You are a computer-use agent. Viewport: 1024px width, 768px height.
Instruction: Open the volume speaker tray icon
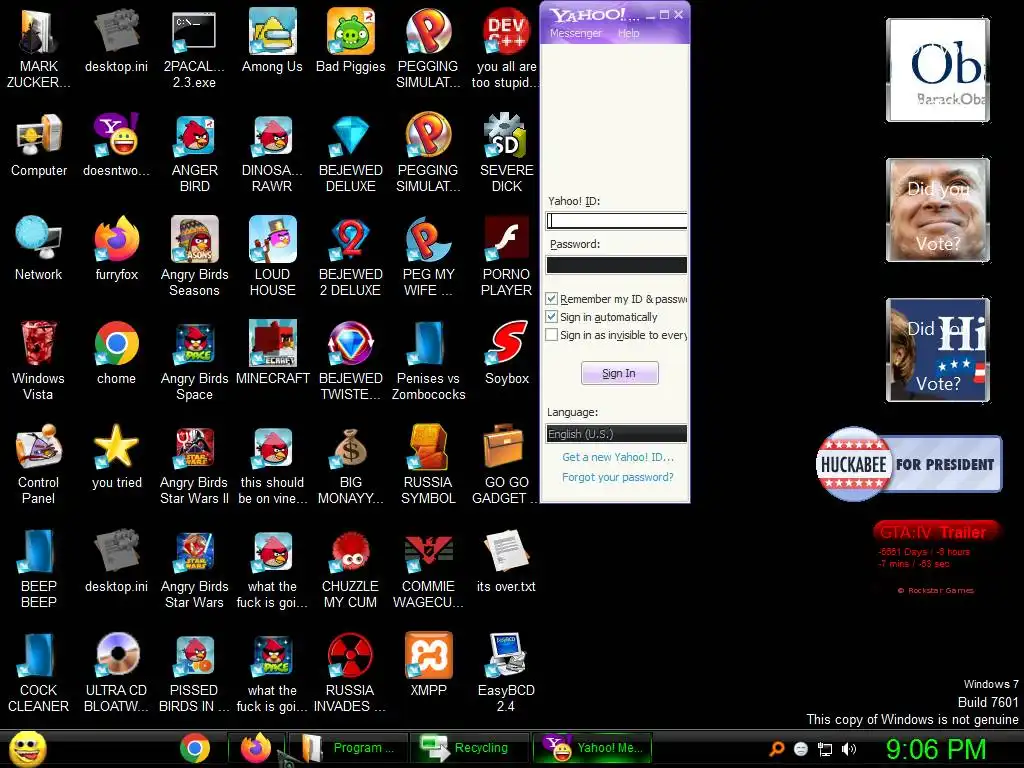pos(848,749)
